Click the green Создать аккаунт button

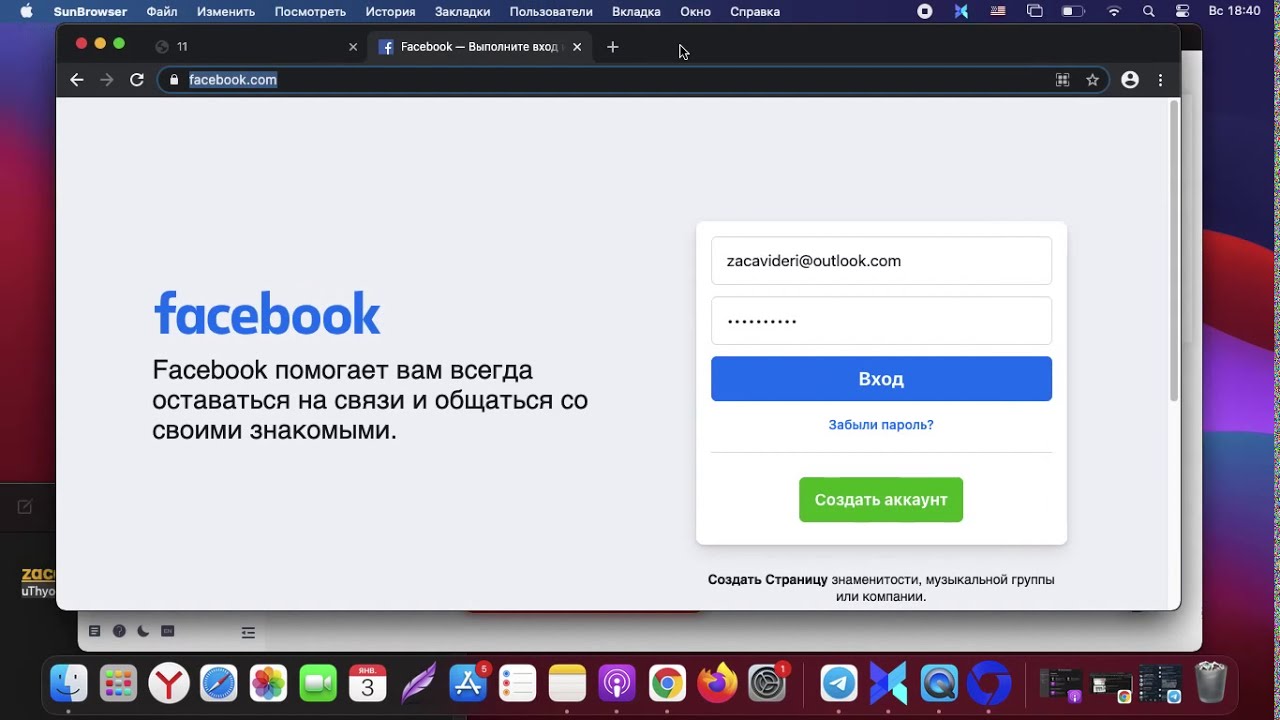[881, 500]
